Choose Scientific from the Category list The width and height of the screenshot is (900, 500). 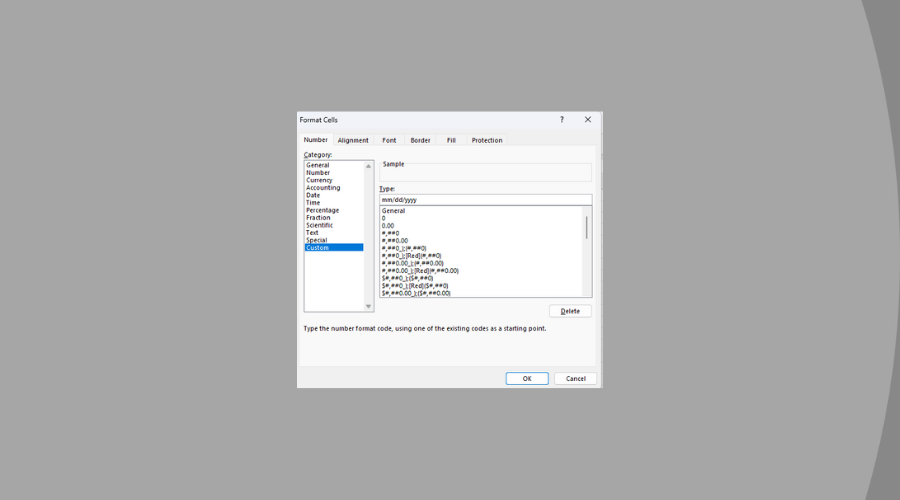click(x=320, y=225)
